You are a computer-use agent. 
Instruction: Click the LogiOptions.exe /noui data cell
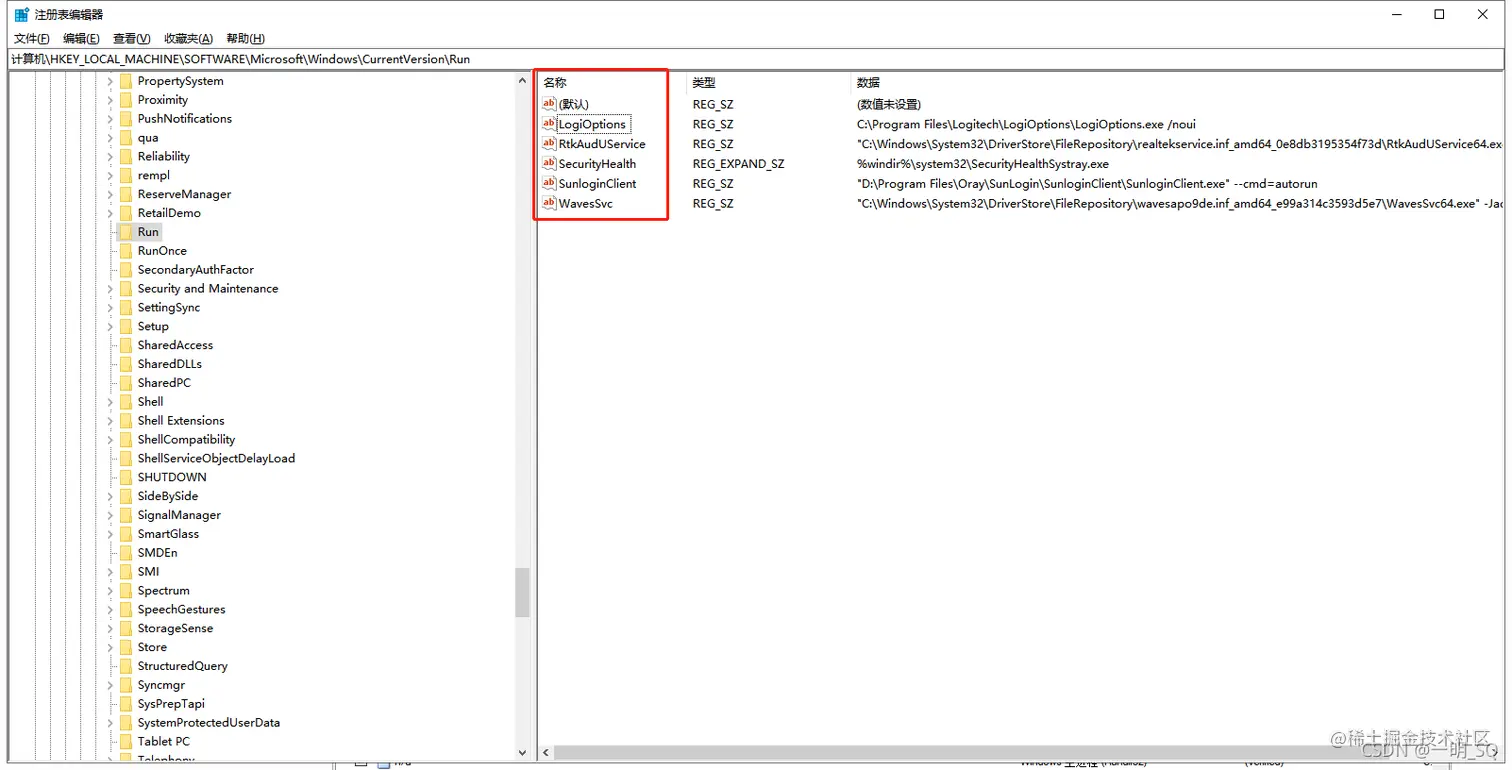click(x=1026, y=125)
